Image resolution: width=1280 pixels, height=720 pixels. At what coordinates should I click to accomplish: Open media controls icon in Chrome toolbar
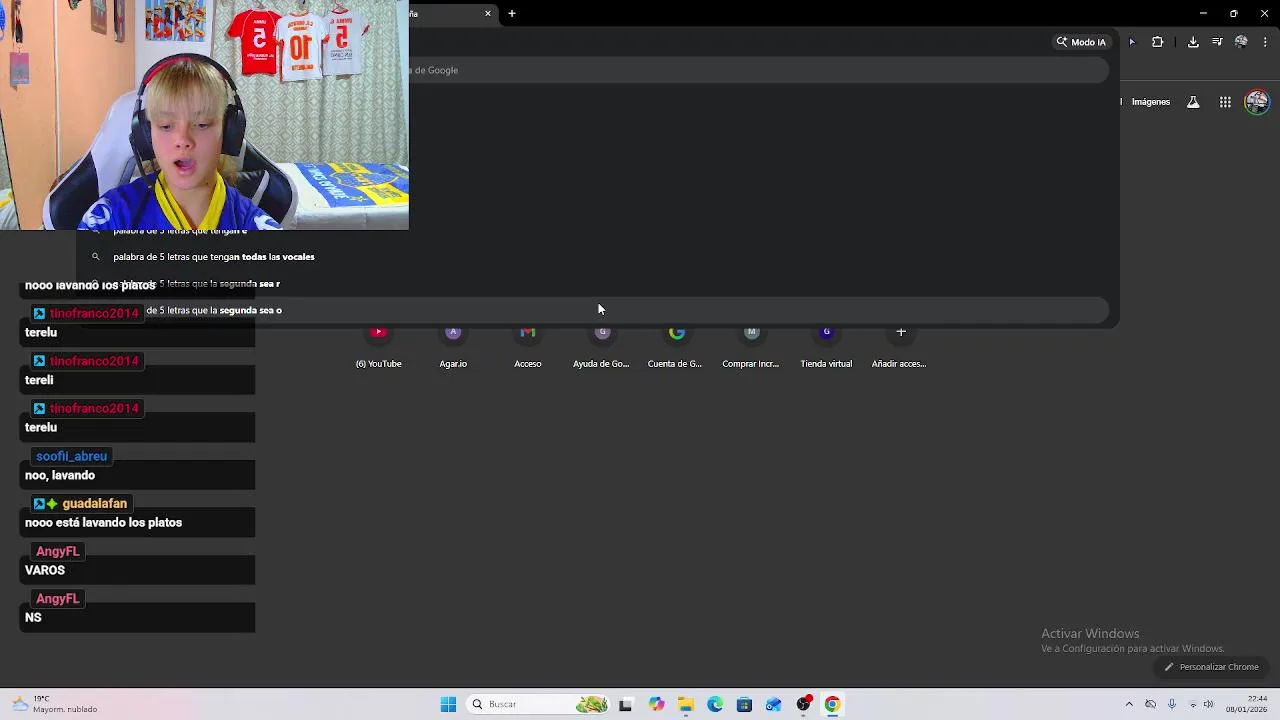tap(1217, 42)
